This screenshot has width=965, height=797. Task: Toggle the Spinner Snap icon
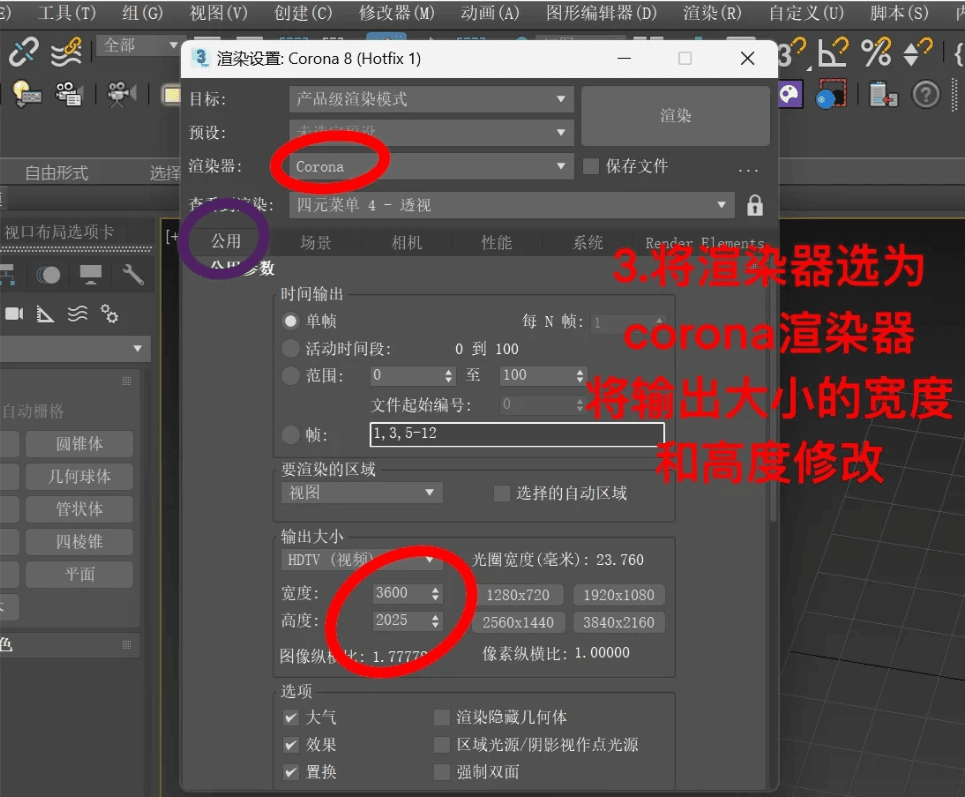[x=918, y=52]
